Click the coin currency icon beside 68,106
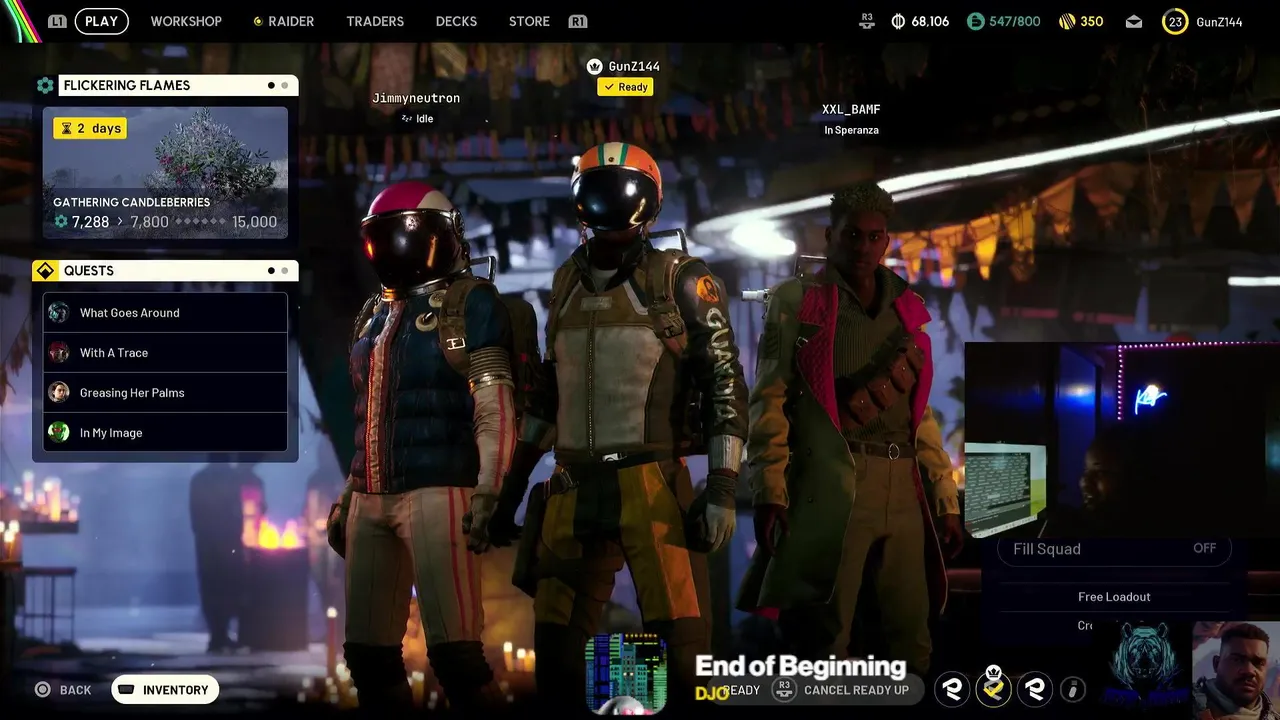1280x720 pixels. click(x=898, y=21)
